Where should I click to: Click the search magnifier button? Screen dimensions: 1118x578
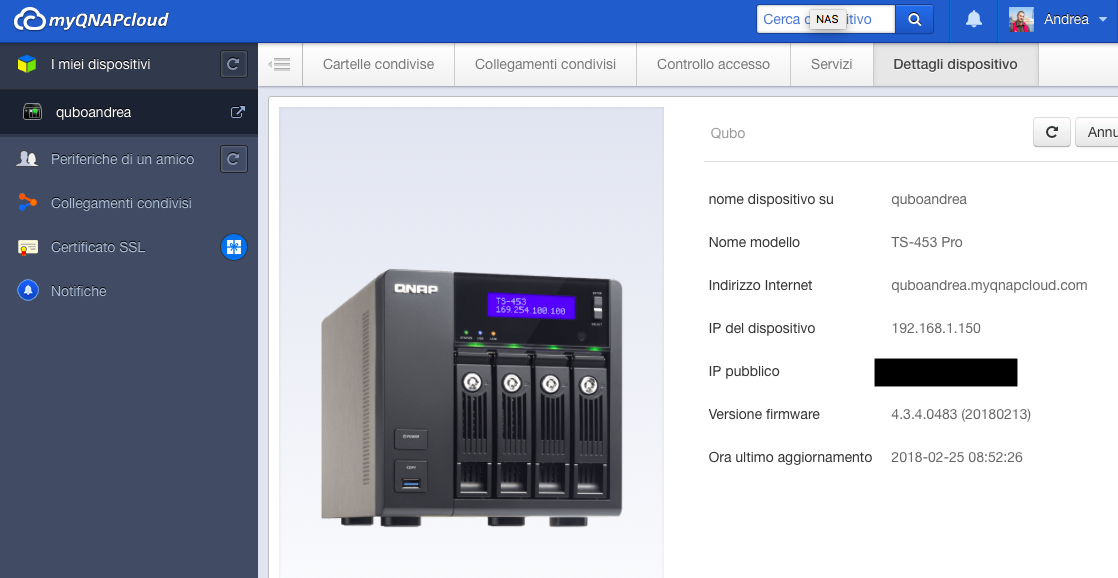coord(914,19)
